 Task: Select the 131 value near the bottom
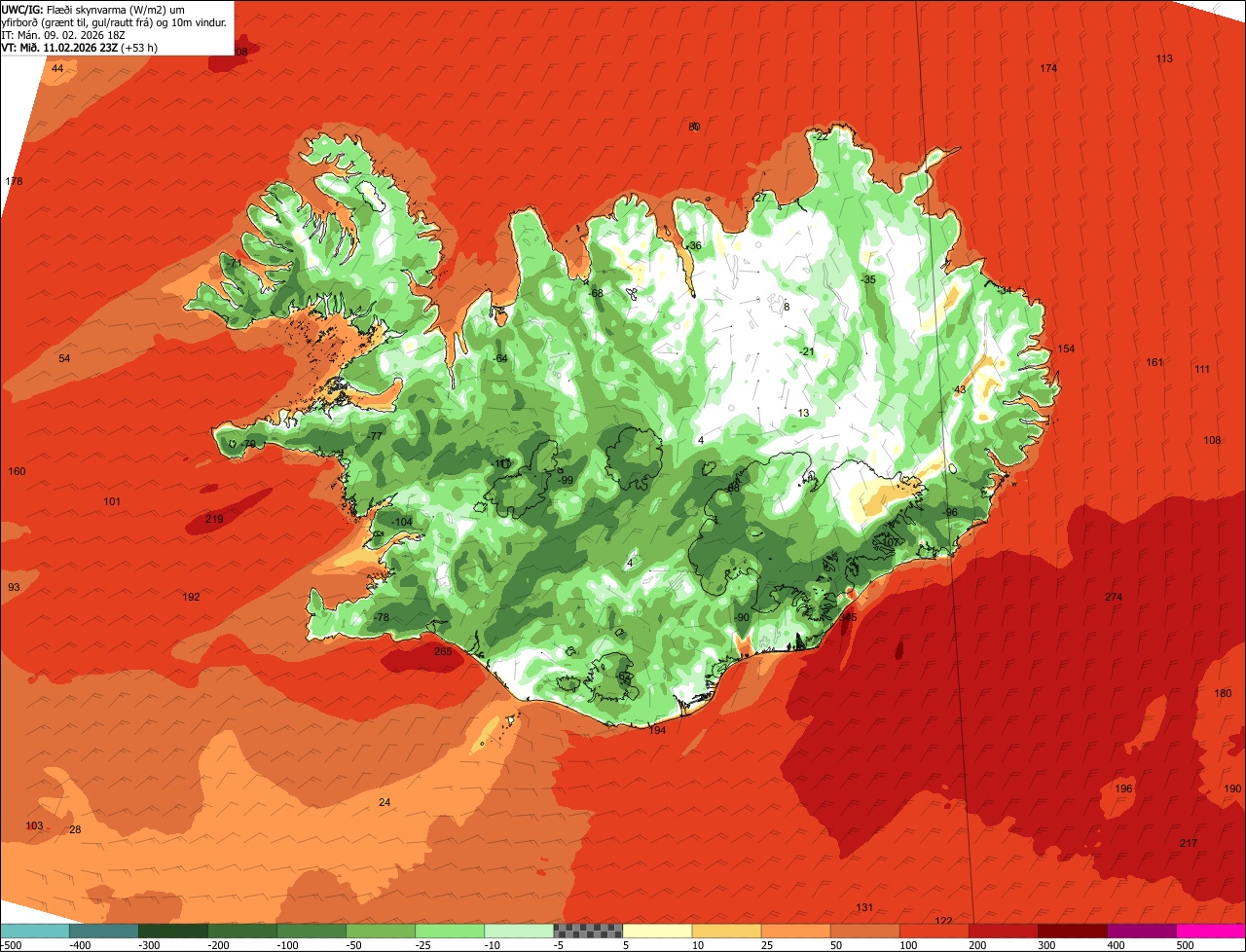point(864,907)
